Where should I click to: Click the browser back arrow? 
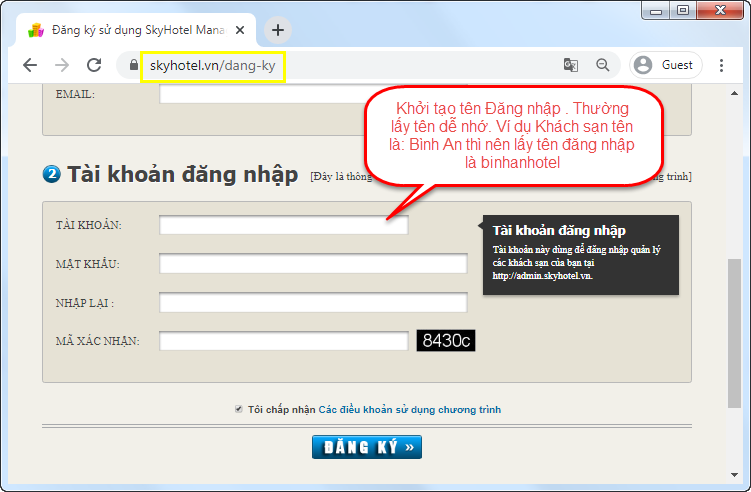(x=30, y=65)
